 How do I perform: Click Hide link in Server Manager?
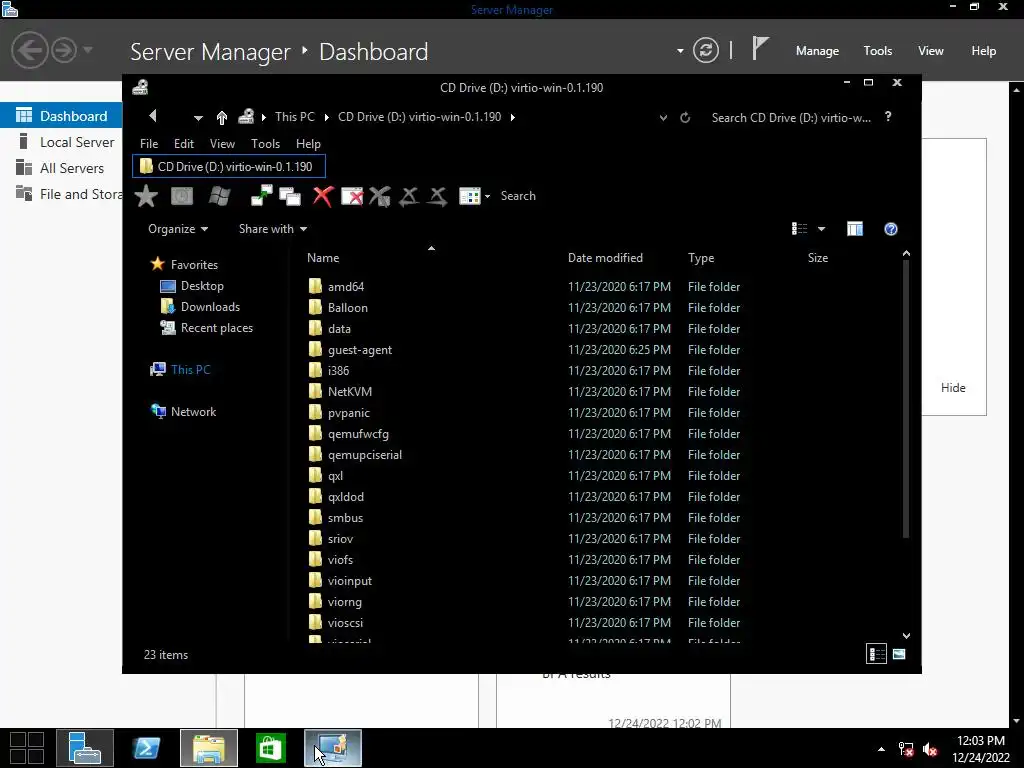point(953,387)
